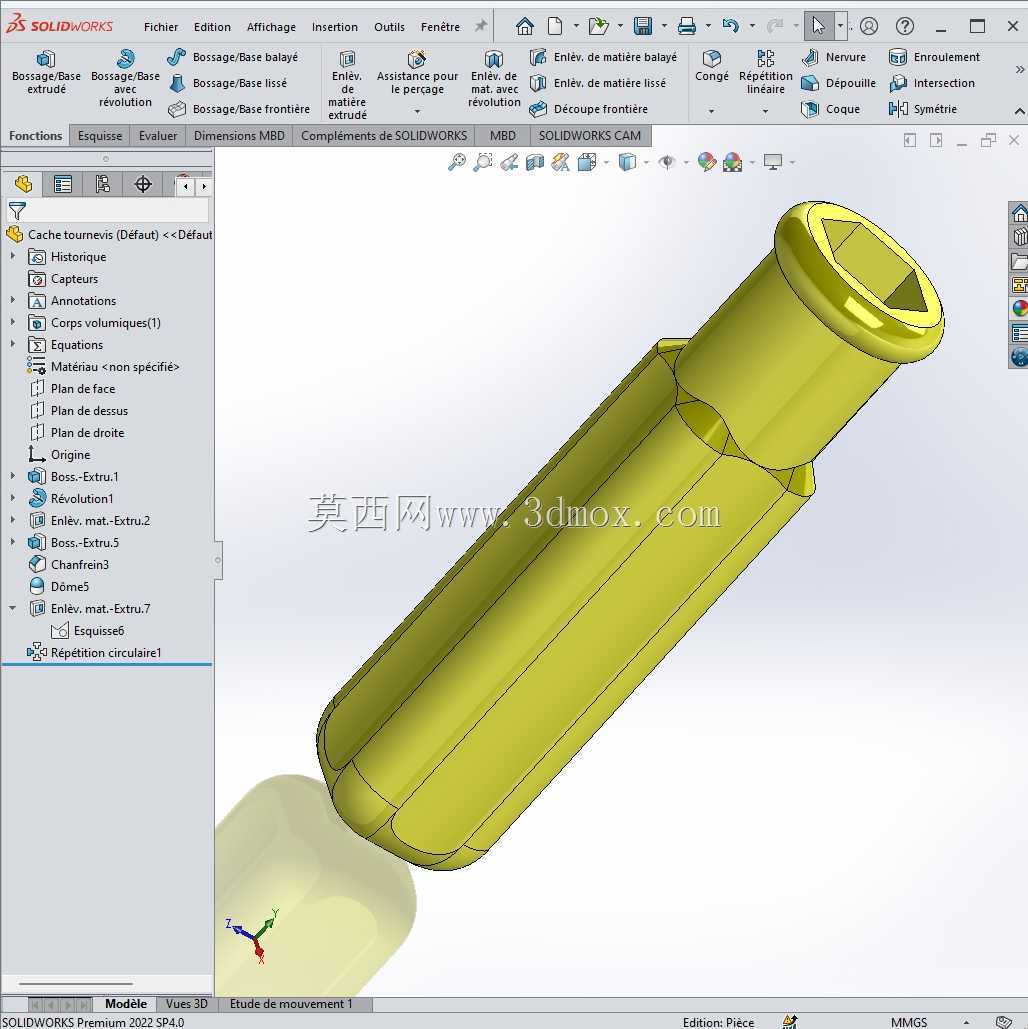Open the DimXpertManager crosshair tab
Image resolution: width=1028 pixels, height=1029 pixels.
pyautogui.click(x=143, y=184)
